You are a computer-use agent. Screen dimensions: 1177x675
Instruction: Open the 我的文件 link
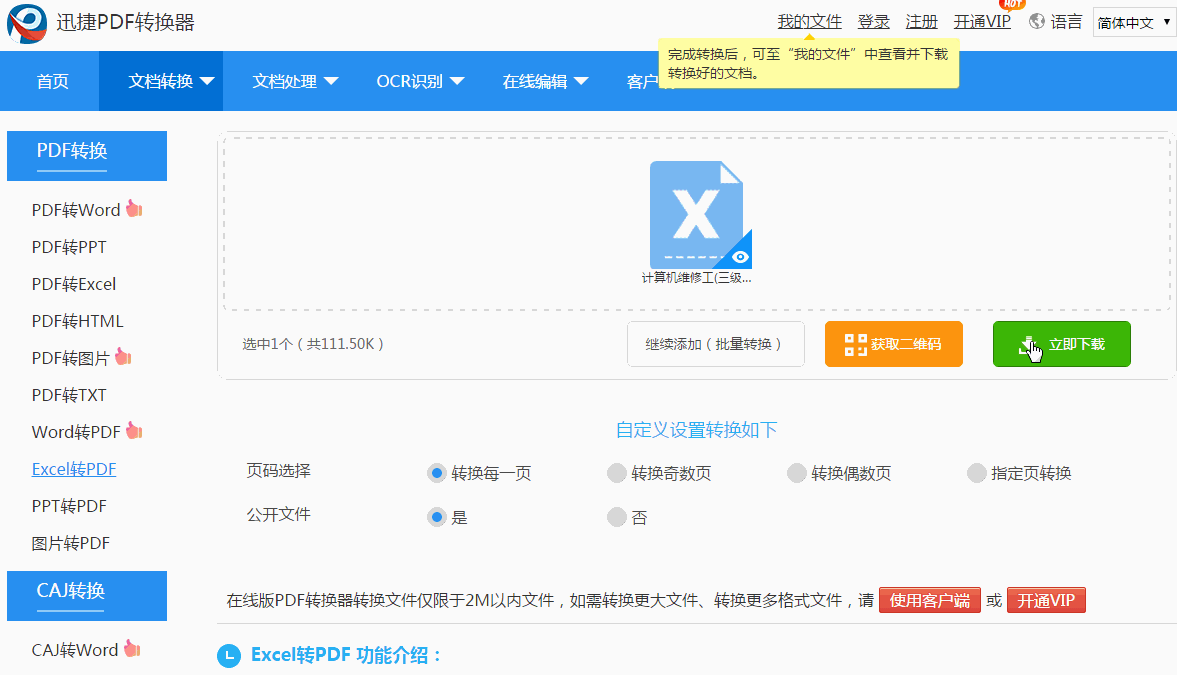(x=809, y=20)
